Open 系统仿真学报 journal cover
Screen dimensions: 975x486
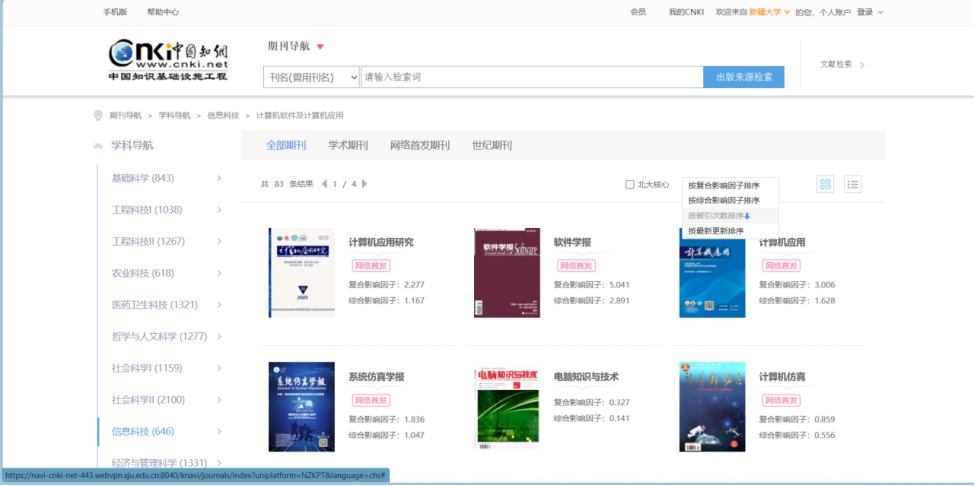click(302, 407)
